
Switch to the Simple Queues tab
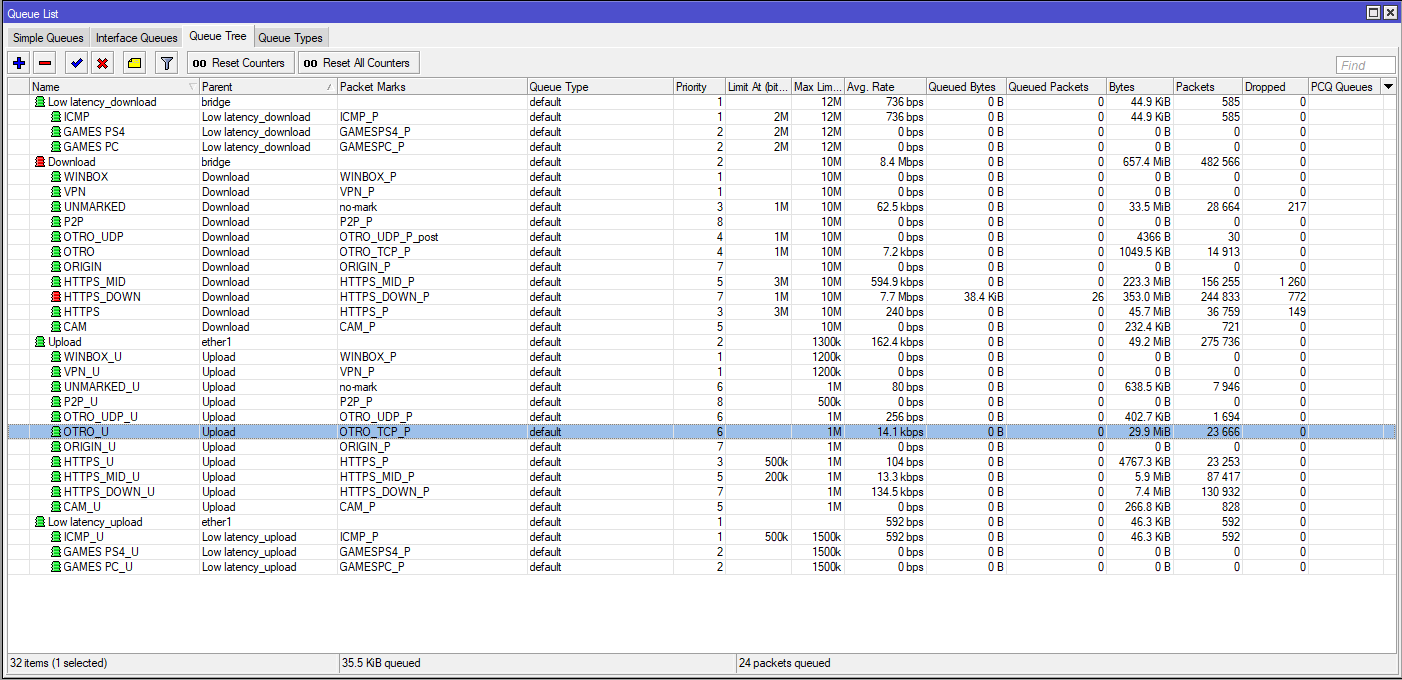pos(48,38)
